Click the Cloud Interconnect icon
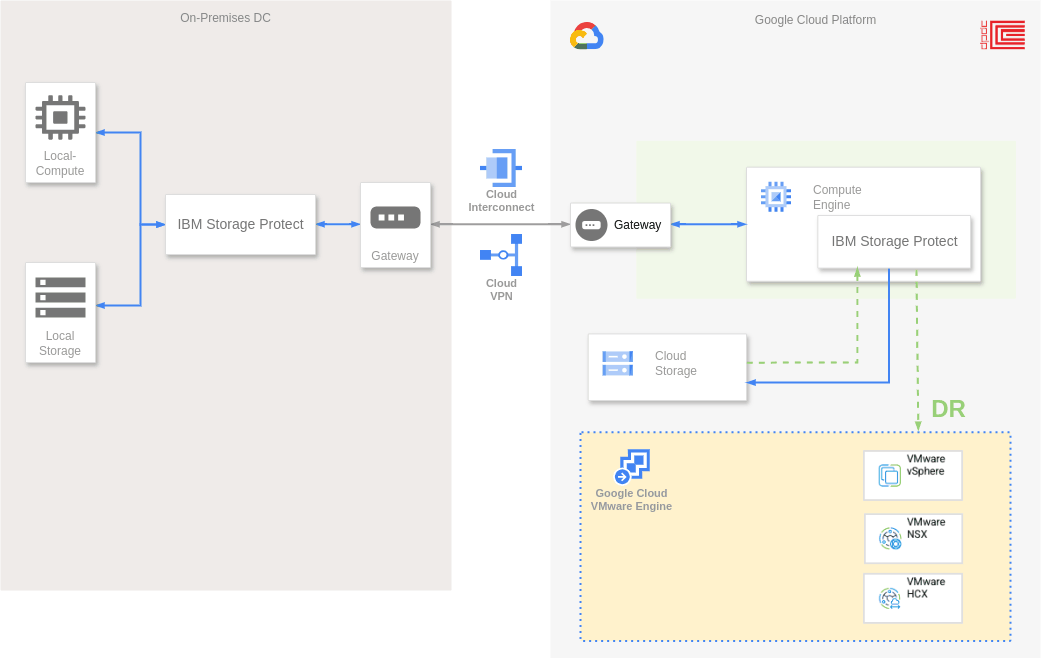 pos(501,167)
